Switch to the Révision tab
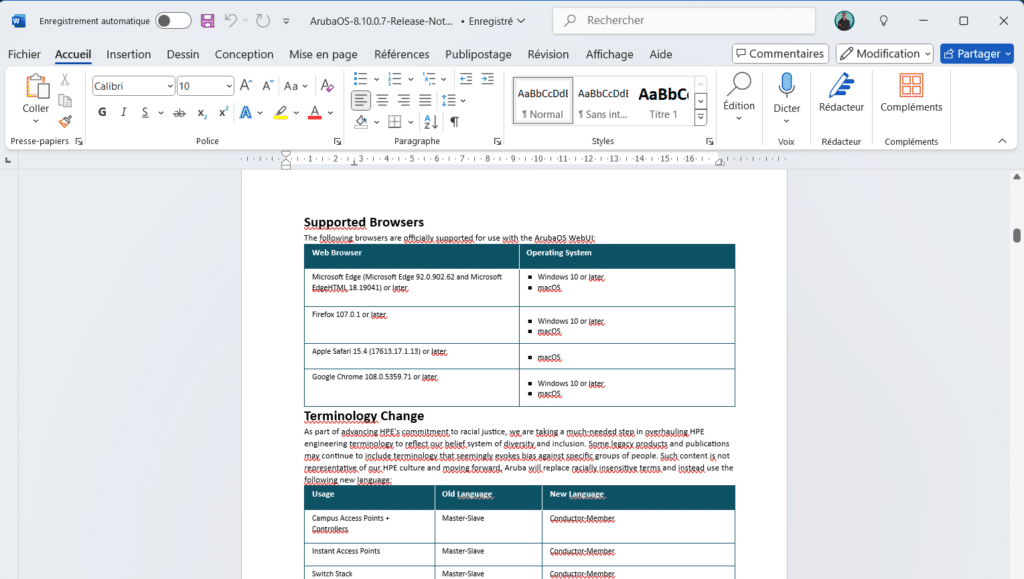The width and height of the screenshot is (1024, 579). tap(548, 54)
